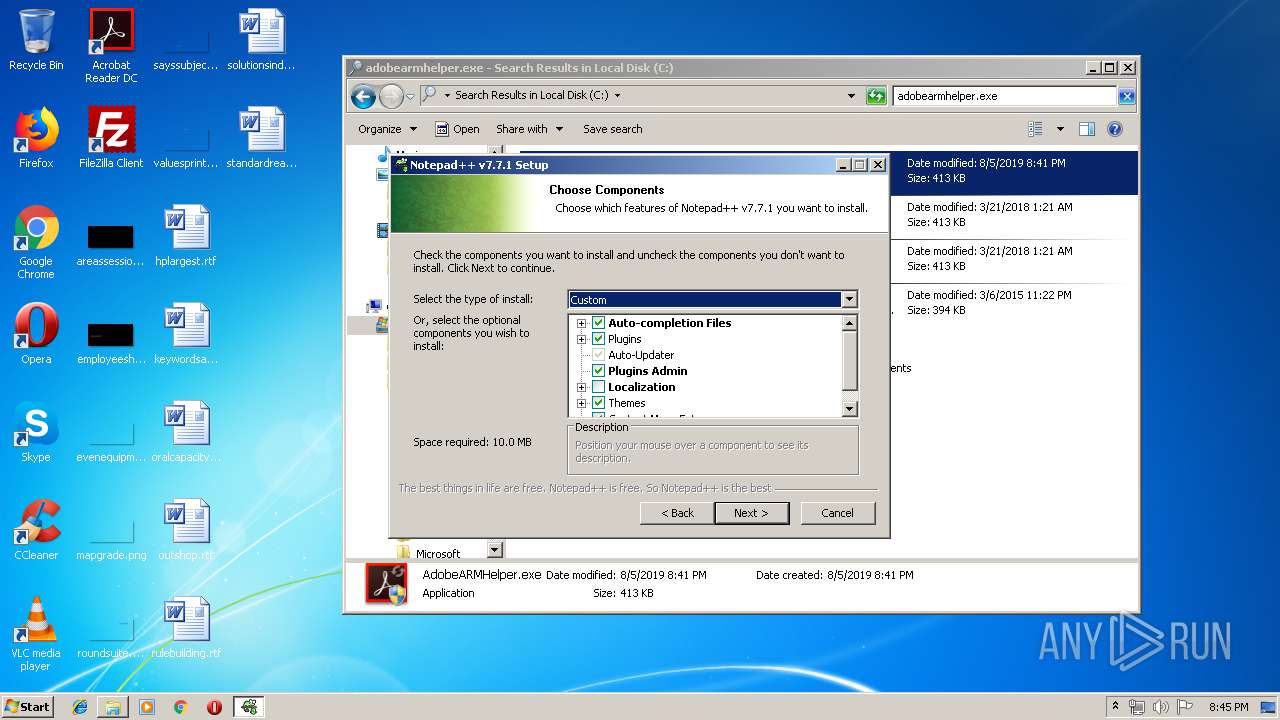Select outshop.rtf document icon
This screenshot has width=1280, height=720.
click(x=186, y=530)
